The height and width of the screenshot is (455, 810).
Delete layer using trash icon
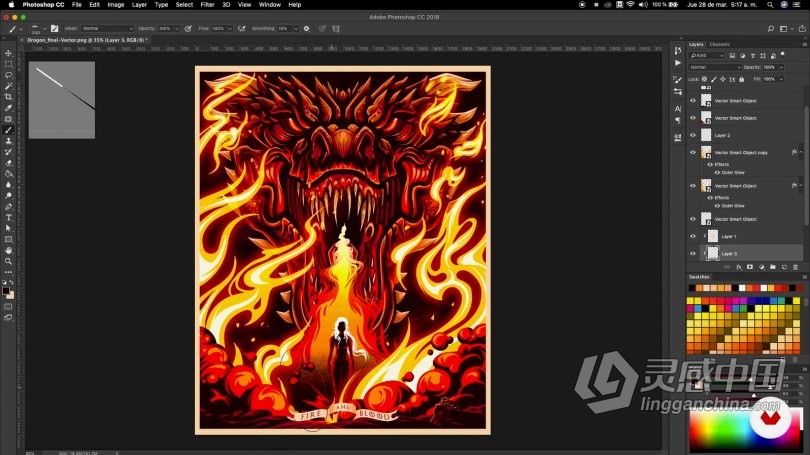click(796, 267)
